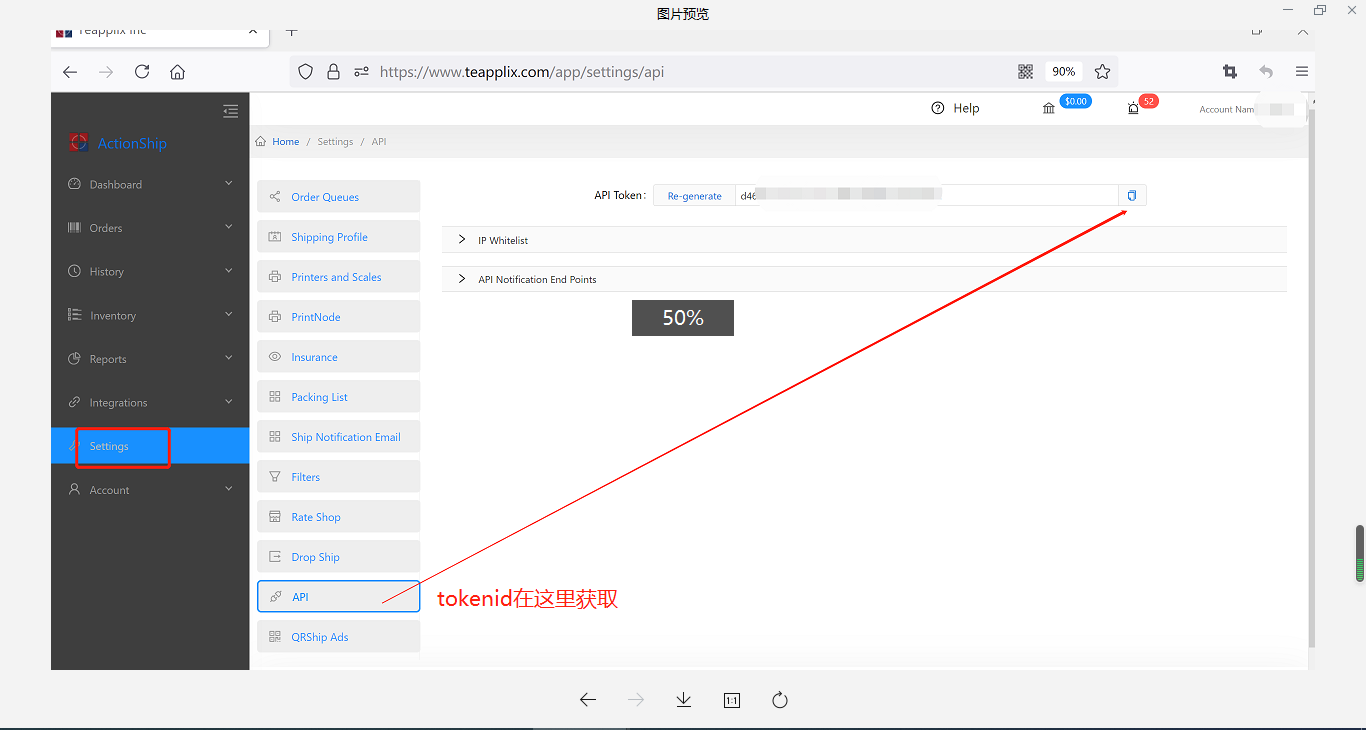Expand Orders sidebar menu

(x=150, y=228)
